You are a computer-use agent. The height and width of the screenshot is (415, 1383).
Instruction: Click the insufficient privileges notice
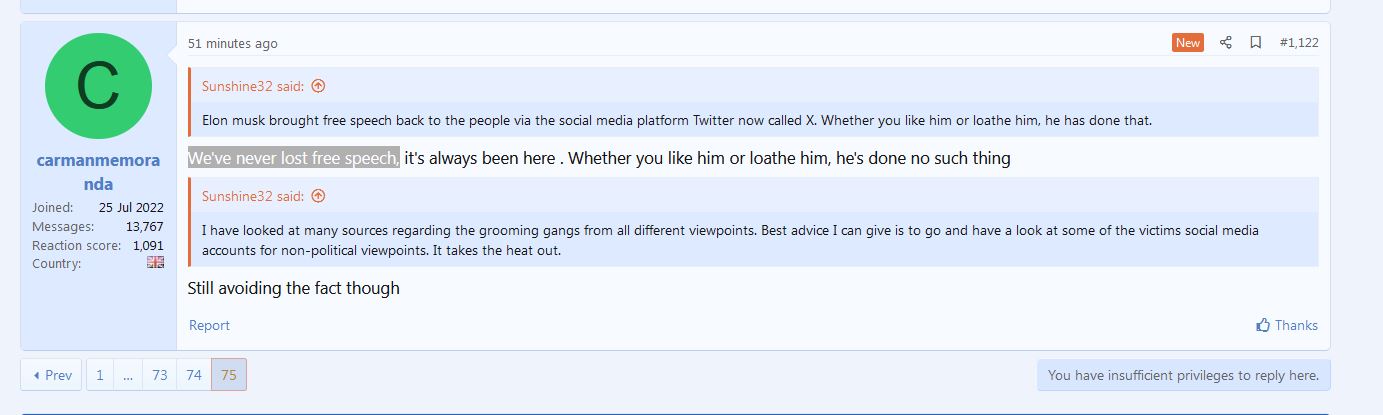[1184, 375]
